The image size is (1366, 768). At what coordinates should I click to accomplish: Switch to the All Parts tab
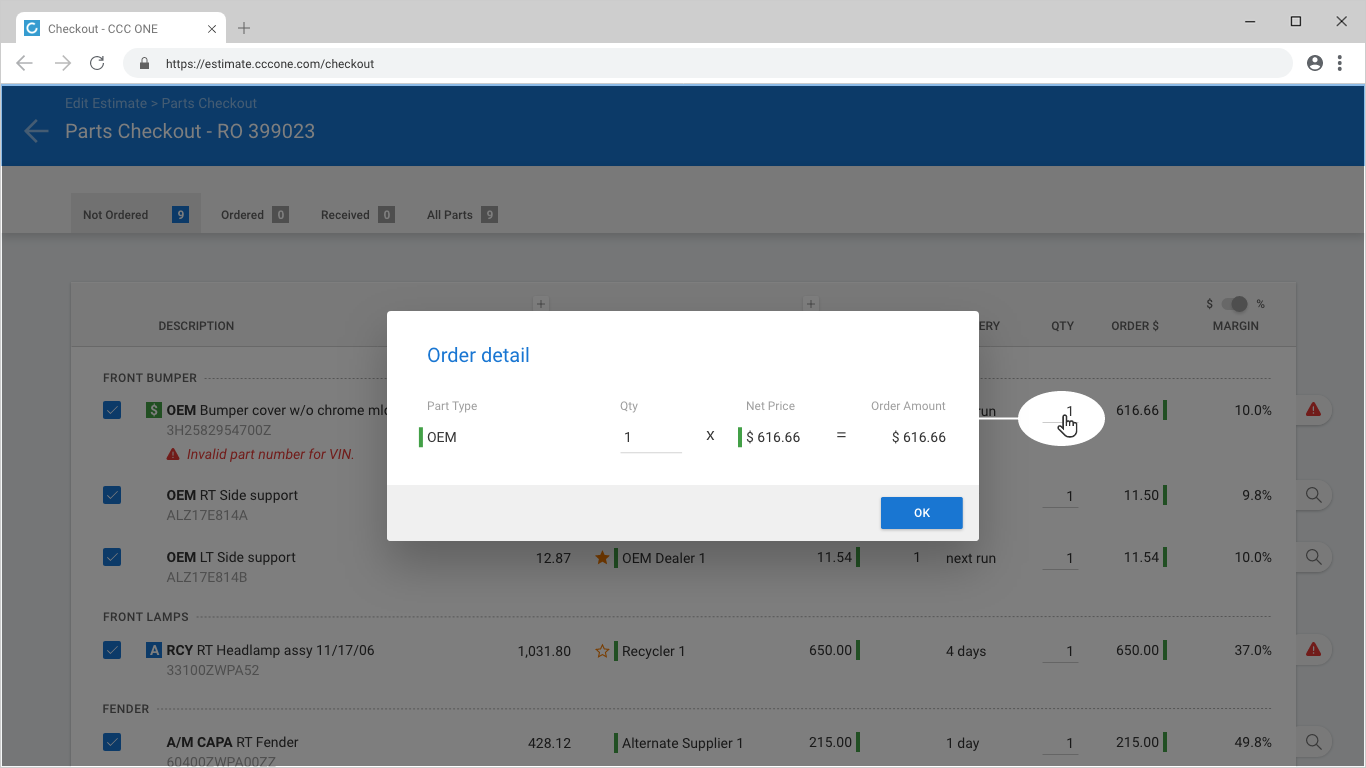coord(462,214)
